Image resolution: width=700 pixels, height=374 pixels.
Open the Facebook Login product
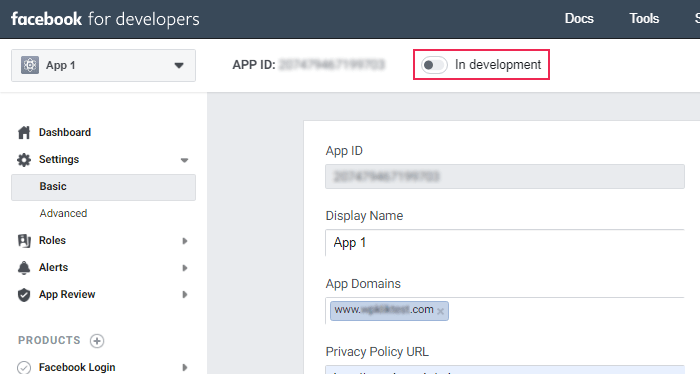point(77,367)
